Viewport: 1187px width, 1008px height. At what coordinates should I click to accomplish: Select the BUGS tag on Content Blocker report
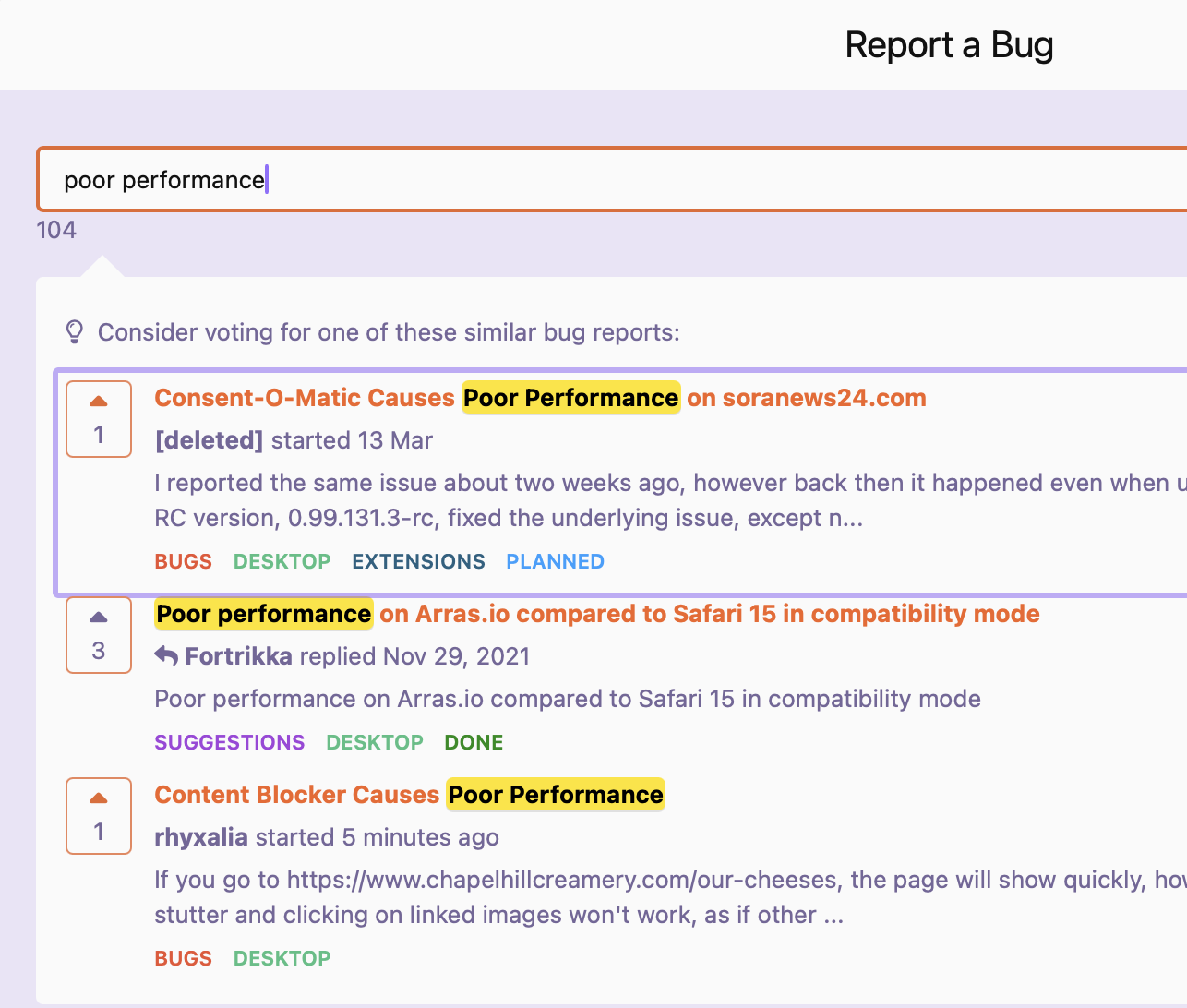(x=184, y=958)
